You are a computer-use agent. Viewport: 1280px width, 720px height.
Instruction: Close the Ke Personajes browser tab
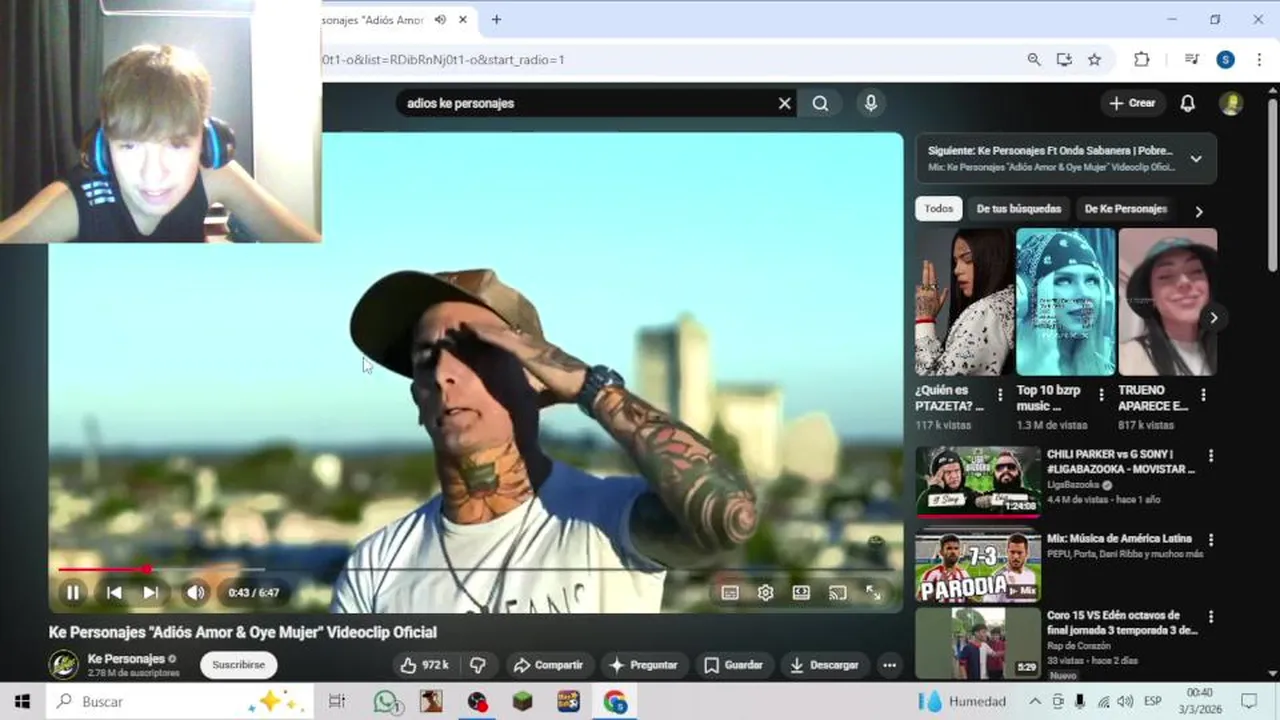pyautogui.click(x=463, y=20)
